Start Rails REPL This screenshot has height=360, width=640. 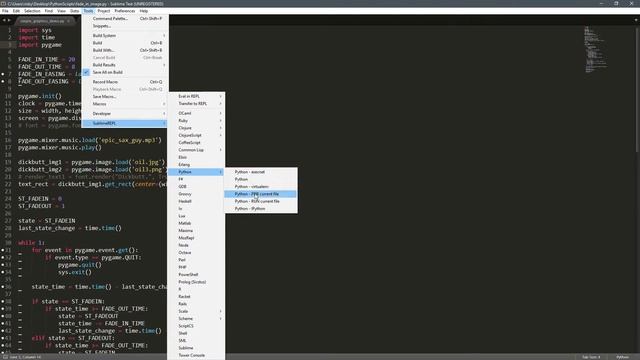click(196, 304)
